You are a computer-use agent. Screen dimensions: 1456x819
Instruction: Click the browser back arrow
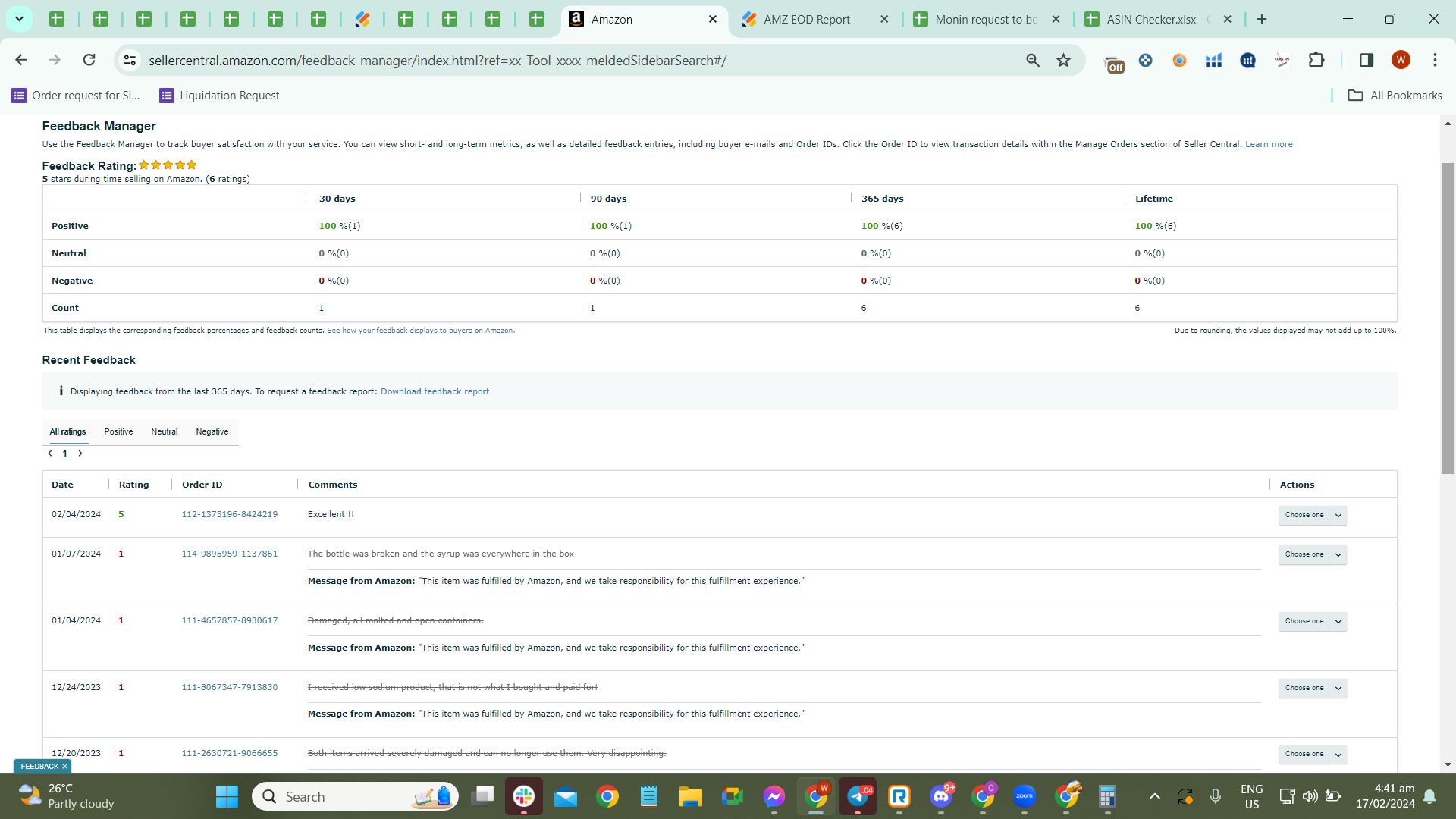pyautogui.click(x=21, y=60)
